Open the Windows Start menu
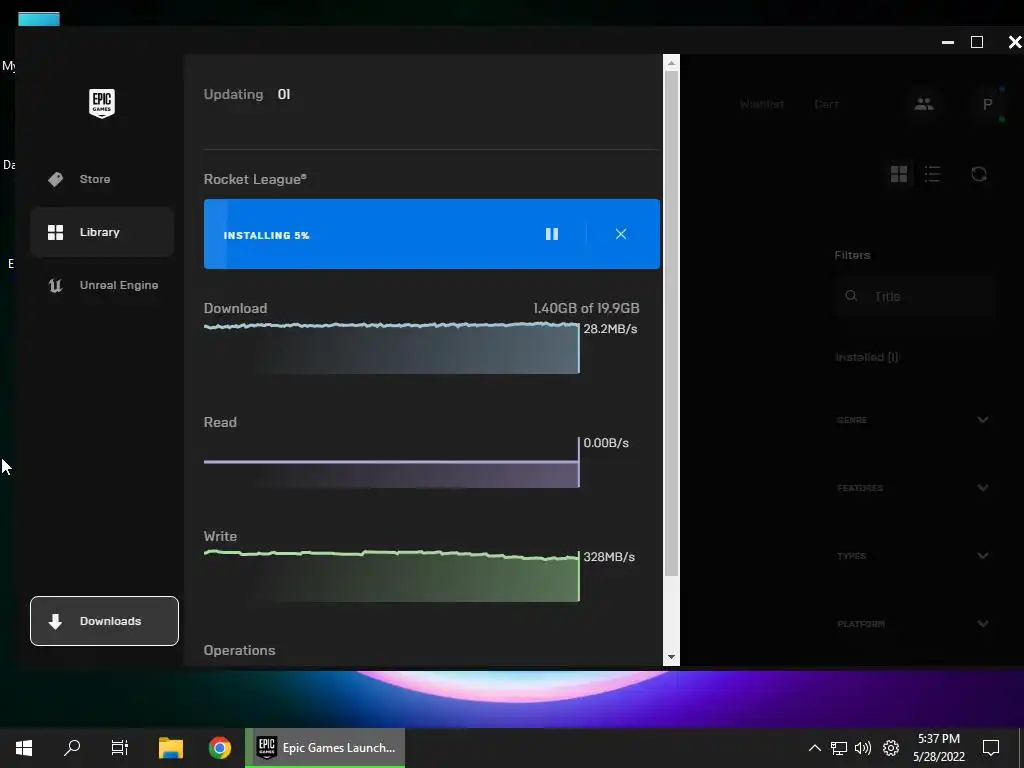This screenshot has height=768, width=1024. click(x=24, y=748)
